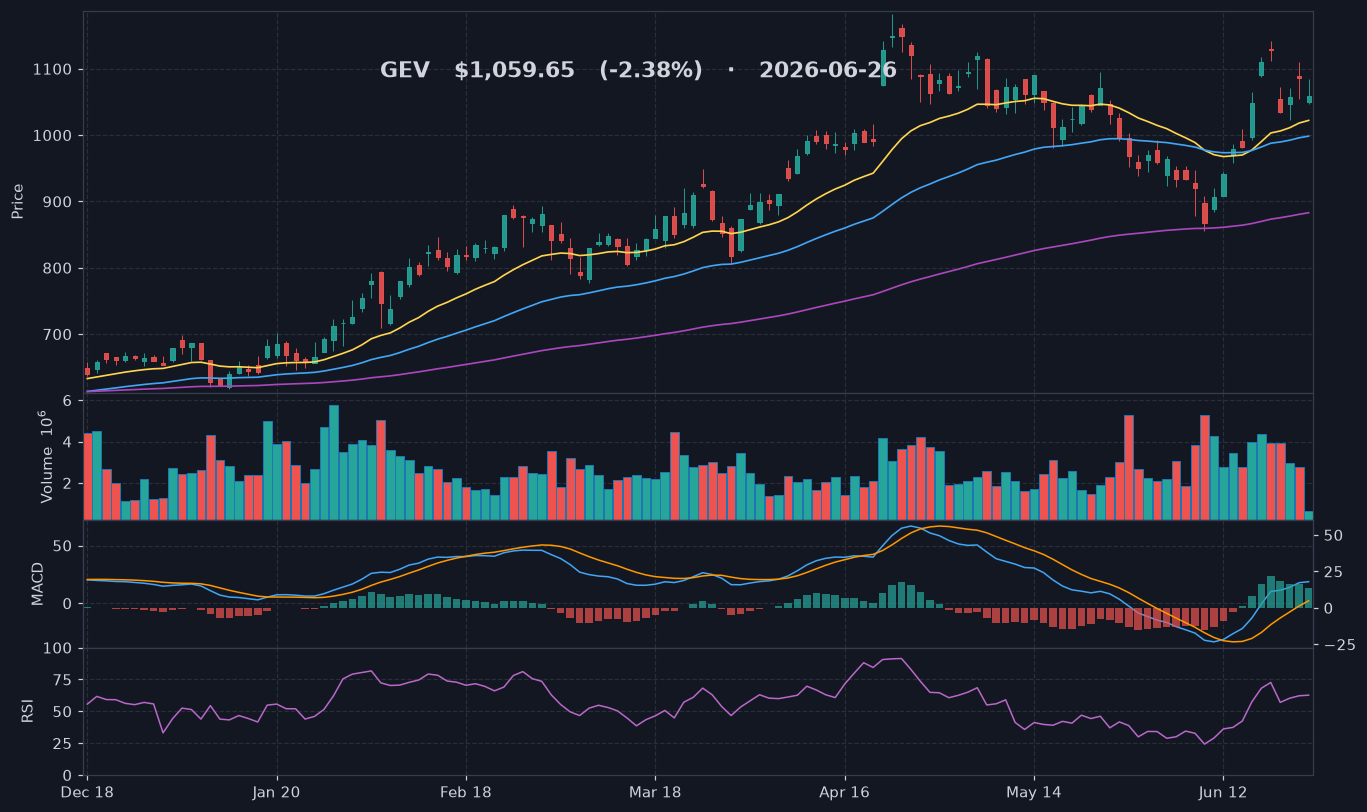Click the Jun 12 x-axis date label
The width and height of the screenshot is (1367, 812).
coord(1223,792)
